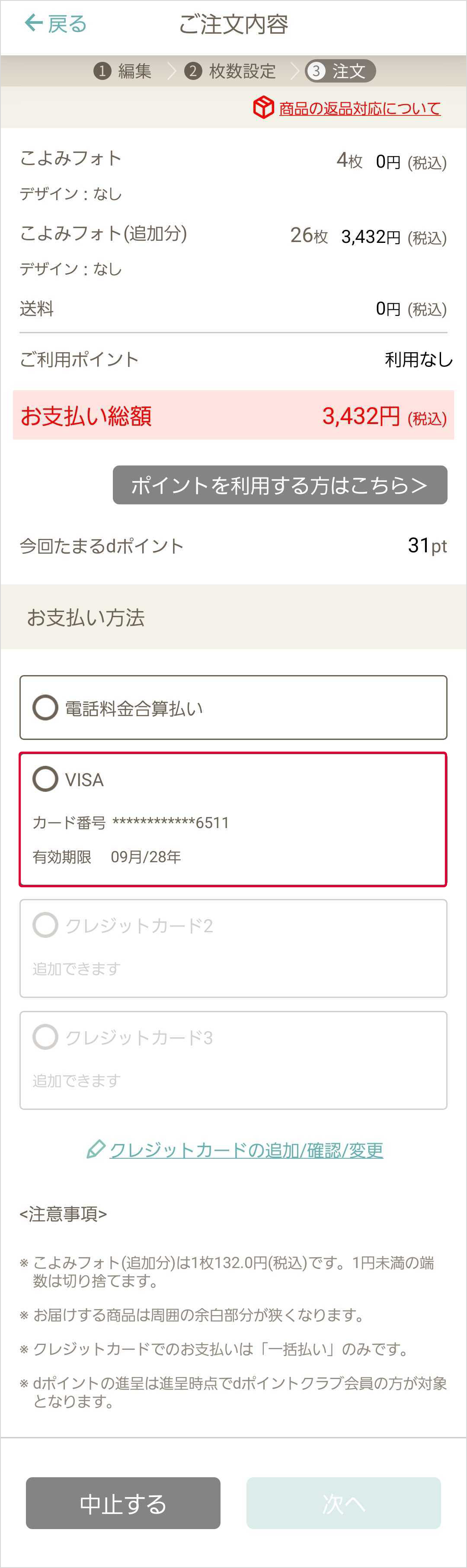Tap the 戻る text link
Screen dimensions: 467x1568
point(67,24)
